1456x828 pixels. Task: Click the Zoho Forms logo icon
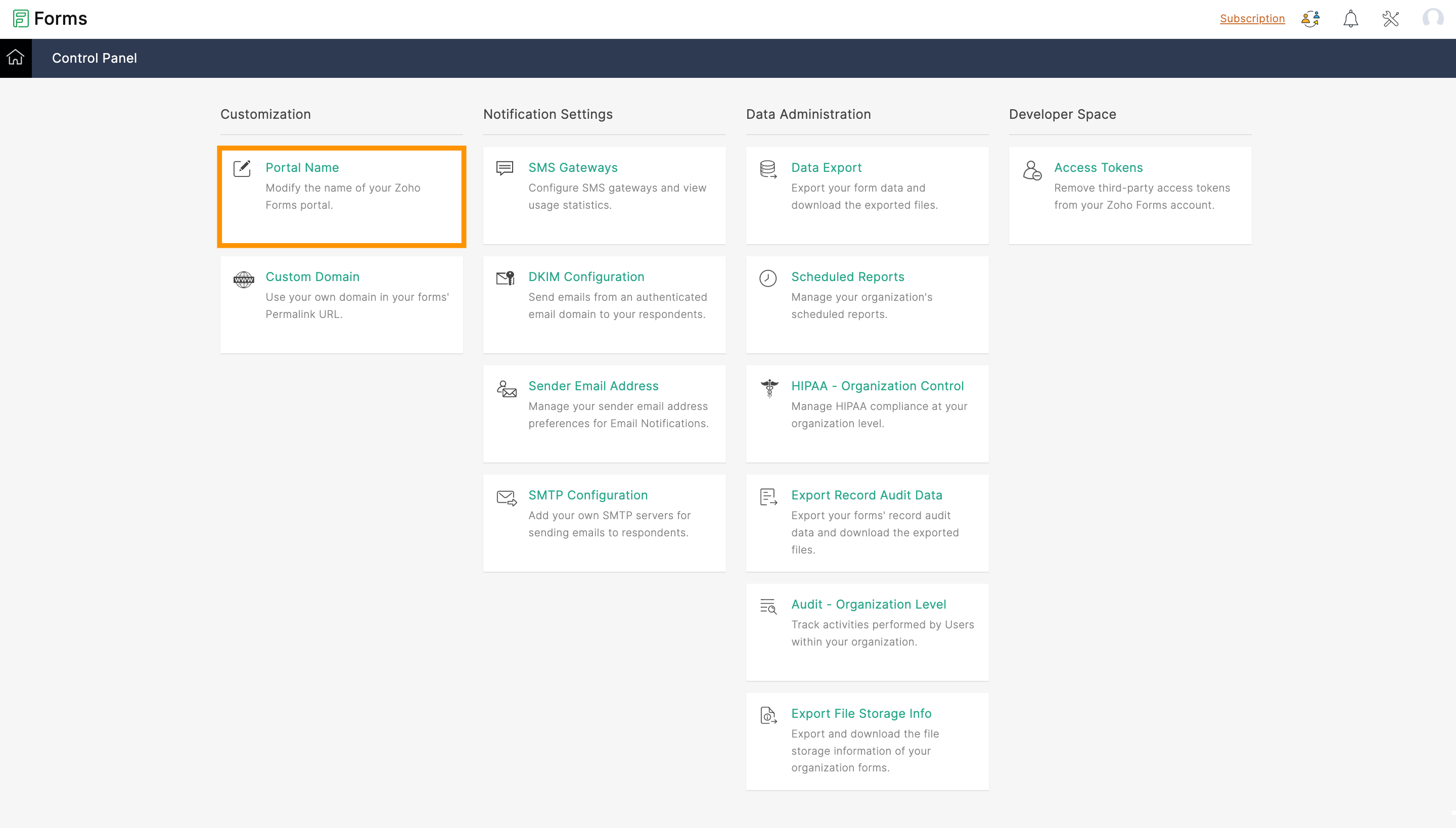coord(20,18)
